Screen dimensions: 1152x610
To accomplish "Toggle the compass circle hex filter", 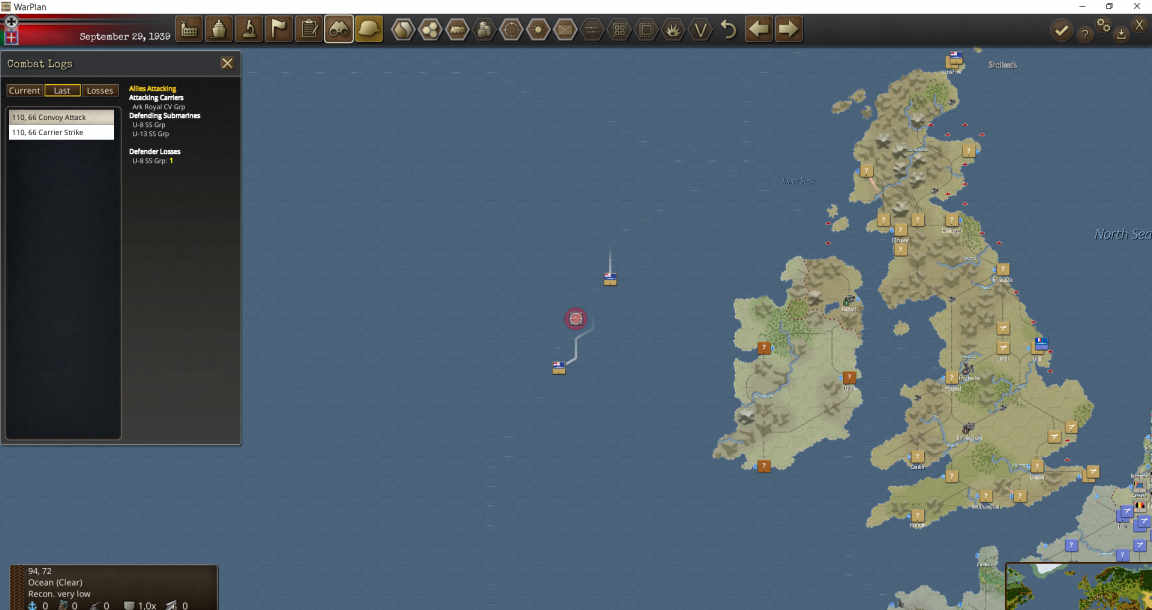I will click(511, 30).
